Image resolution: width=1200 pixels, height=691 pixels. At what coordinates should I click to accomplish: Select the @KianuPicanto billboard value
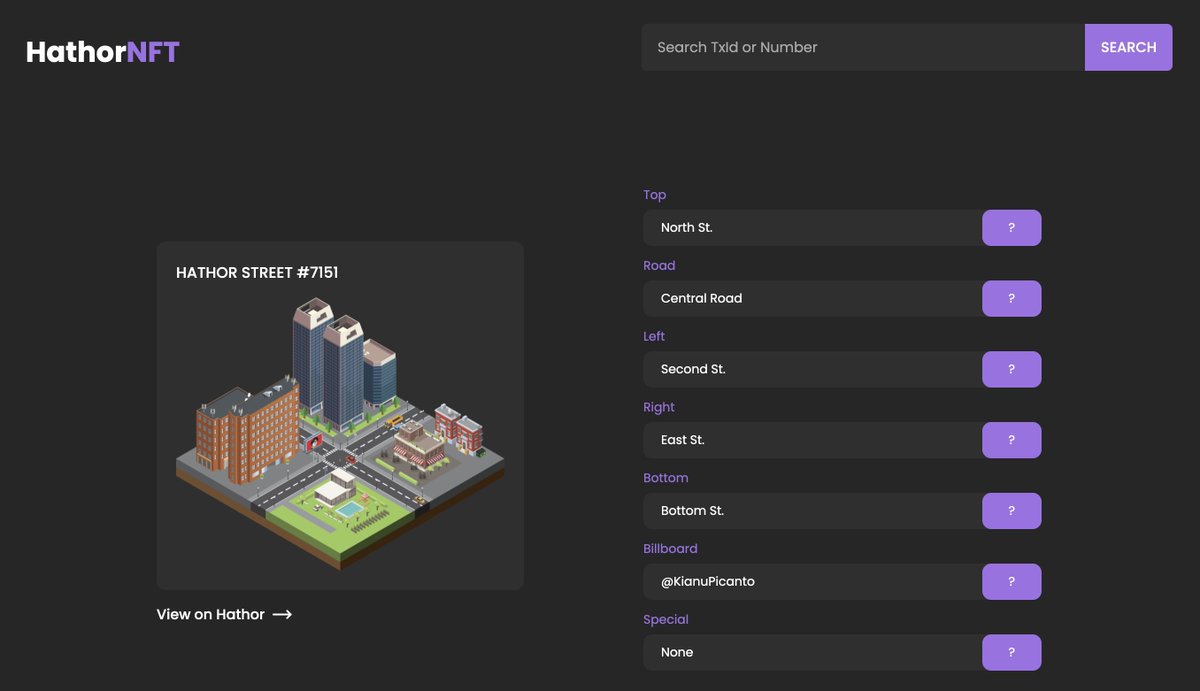point(812,582)
